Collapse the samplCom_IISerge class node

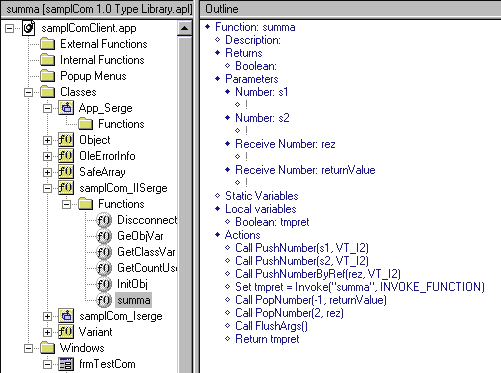[48, 188]
